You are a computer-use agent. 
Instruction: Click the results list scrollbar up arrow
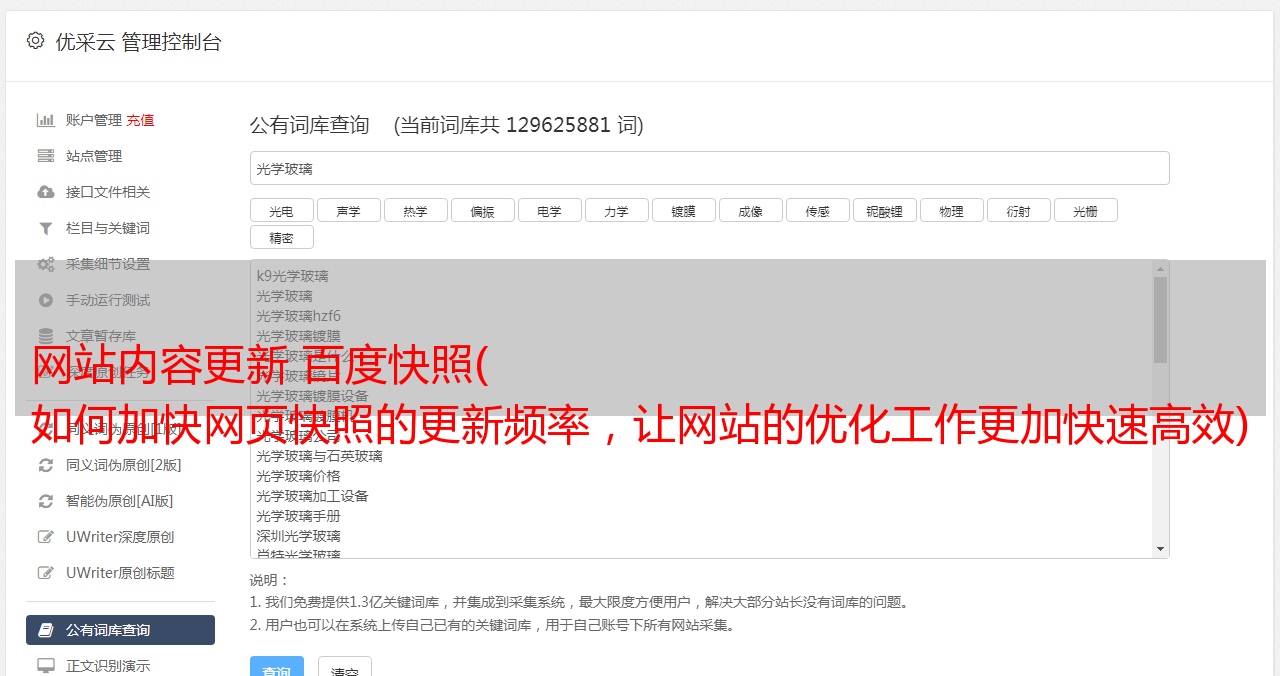pos(1160,268)
